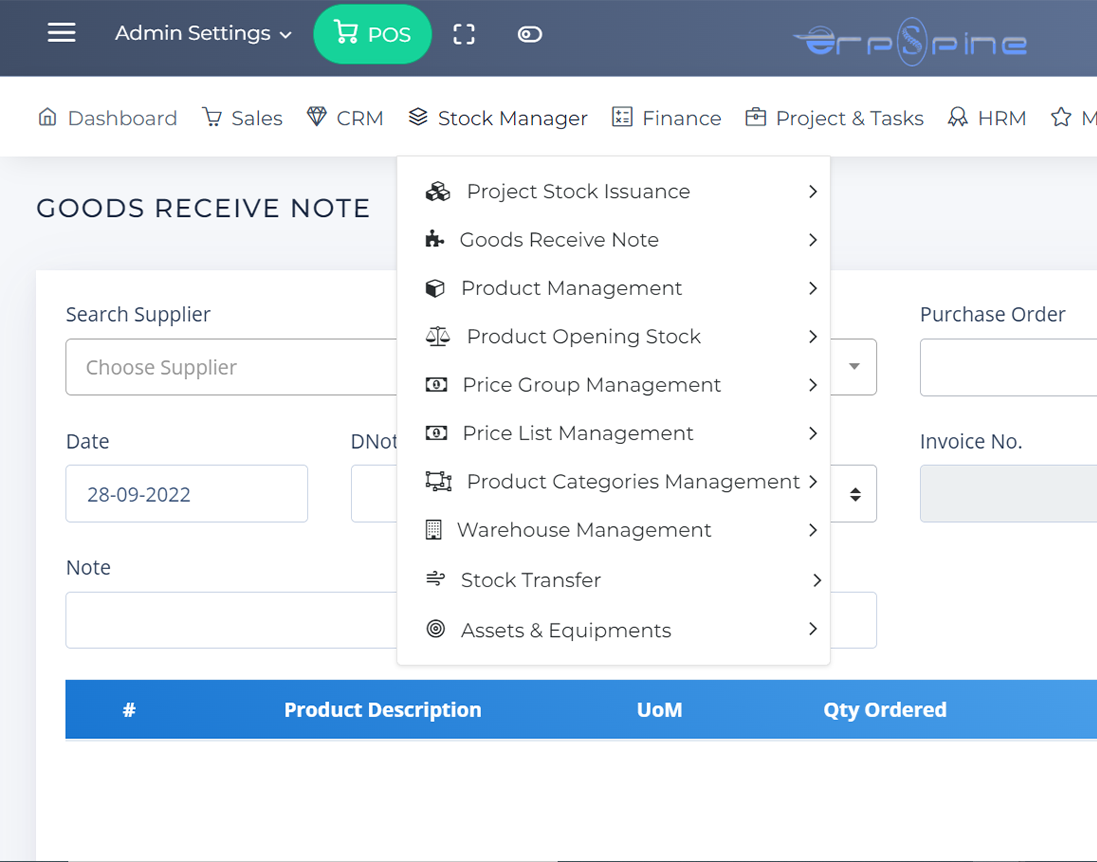Toggle the pill switch in top bar

pos(529,34)
